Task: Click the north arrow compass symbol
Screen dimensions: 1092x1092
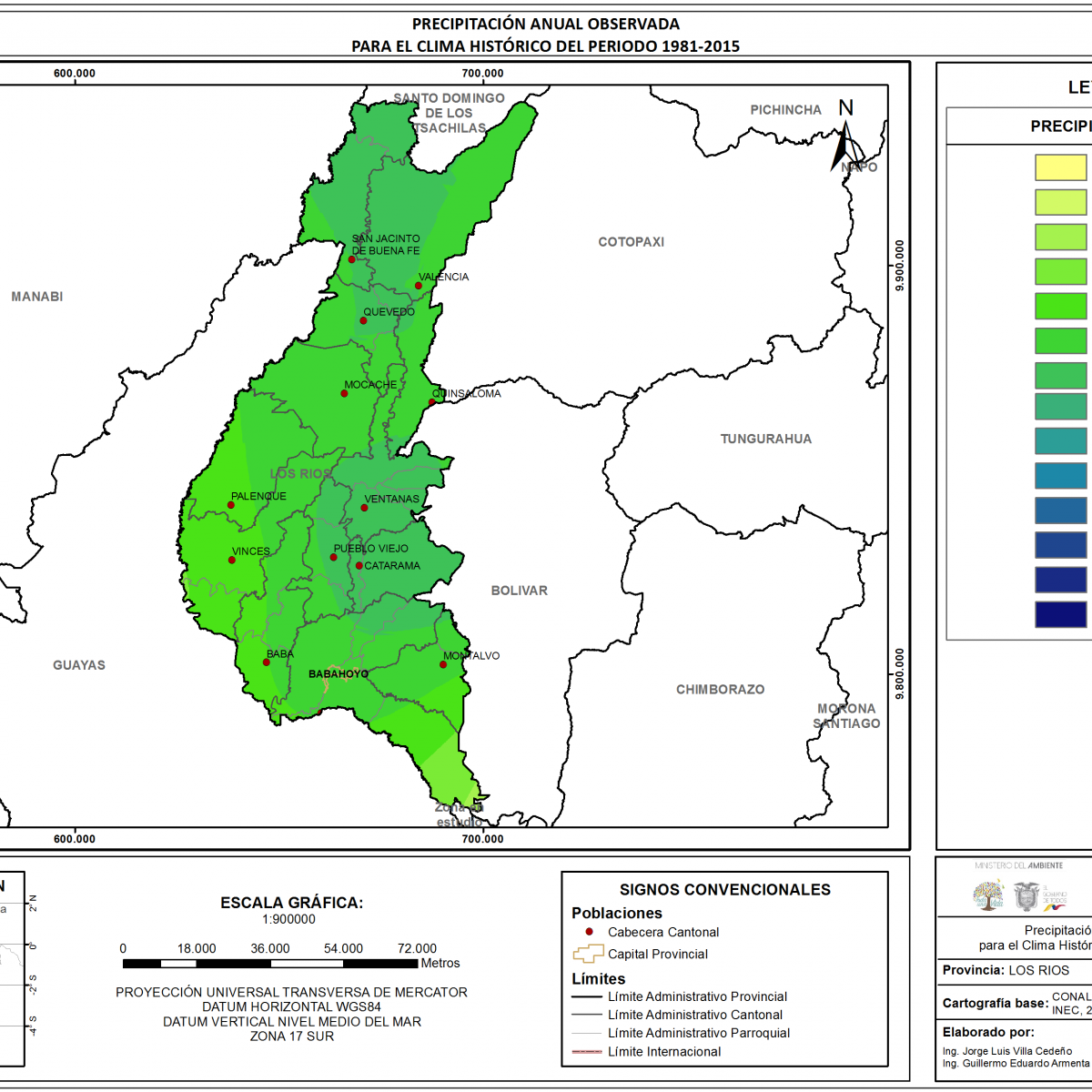Action: pos(846,136)
